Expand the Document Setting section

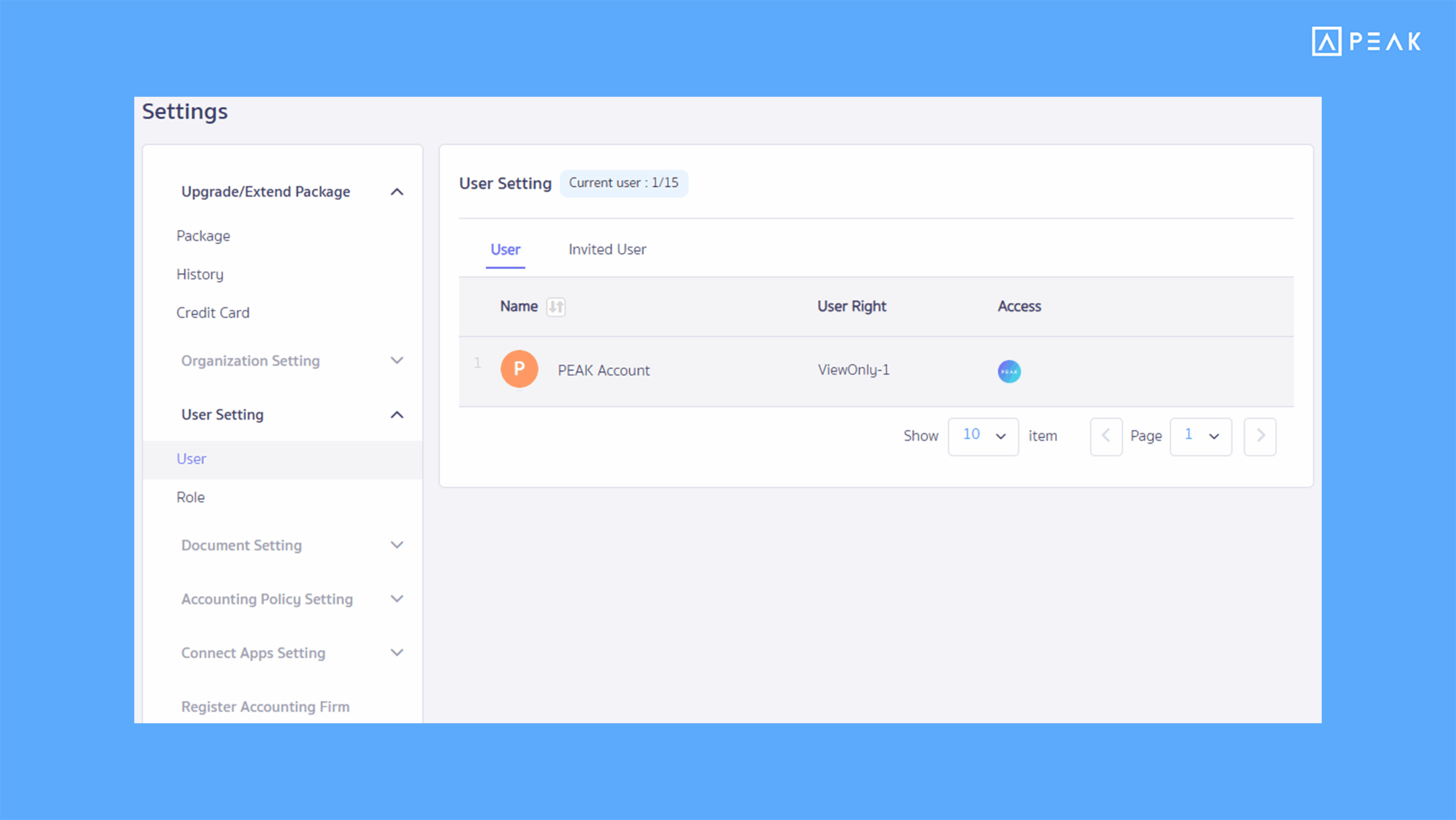[397, 545]
